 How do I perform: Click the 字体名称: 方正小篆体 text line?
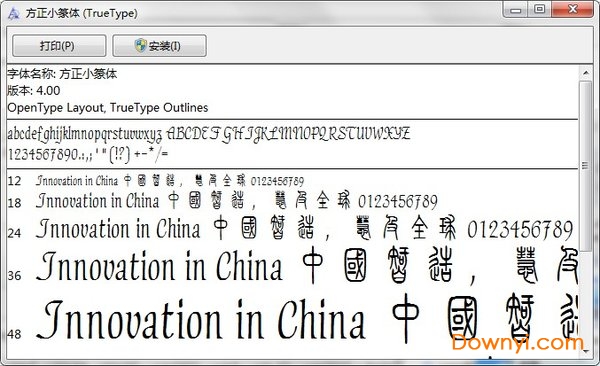[x=62, y=74]
